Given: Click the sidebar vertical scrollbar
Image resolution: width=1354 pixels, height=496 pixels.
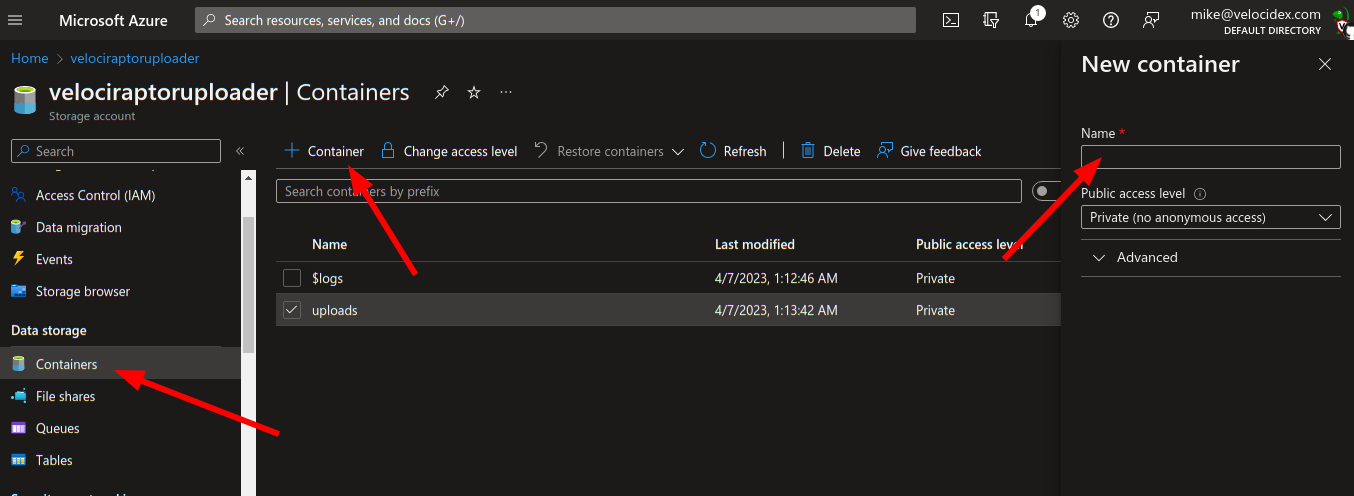Looking at the screenshot, I should (249, 270).
